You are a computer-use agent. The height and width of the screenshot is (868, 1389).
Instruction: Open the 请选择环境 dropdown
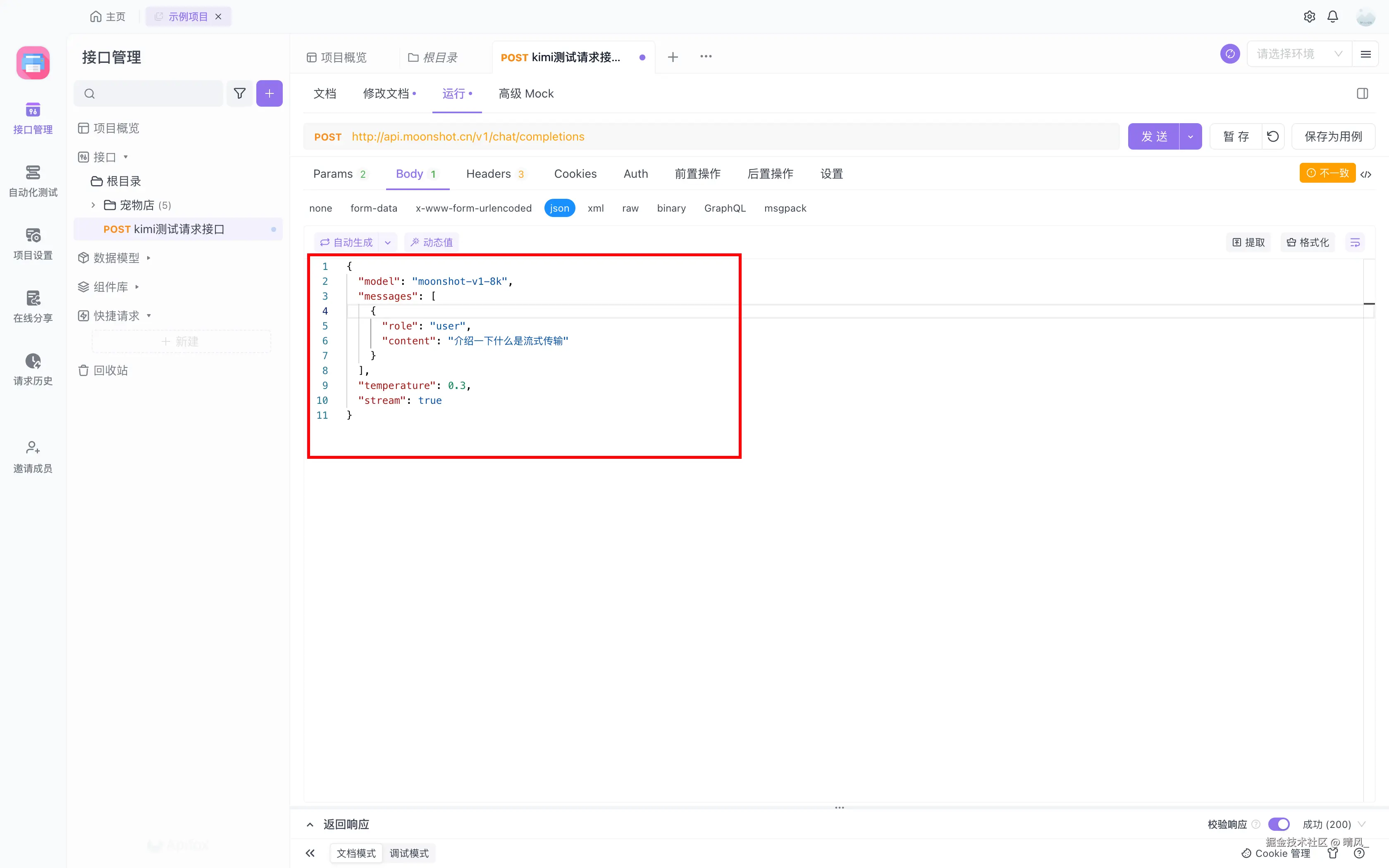(1298, 54)
